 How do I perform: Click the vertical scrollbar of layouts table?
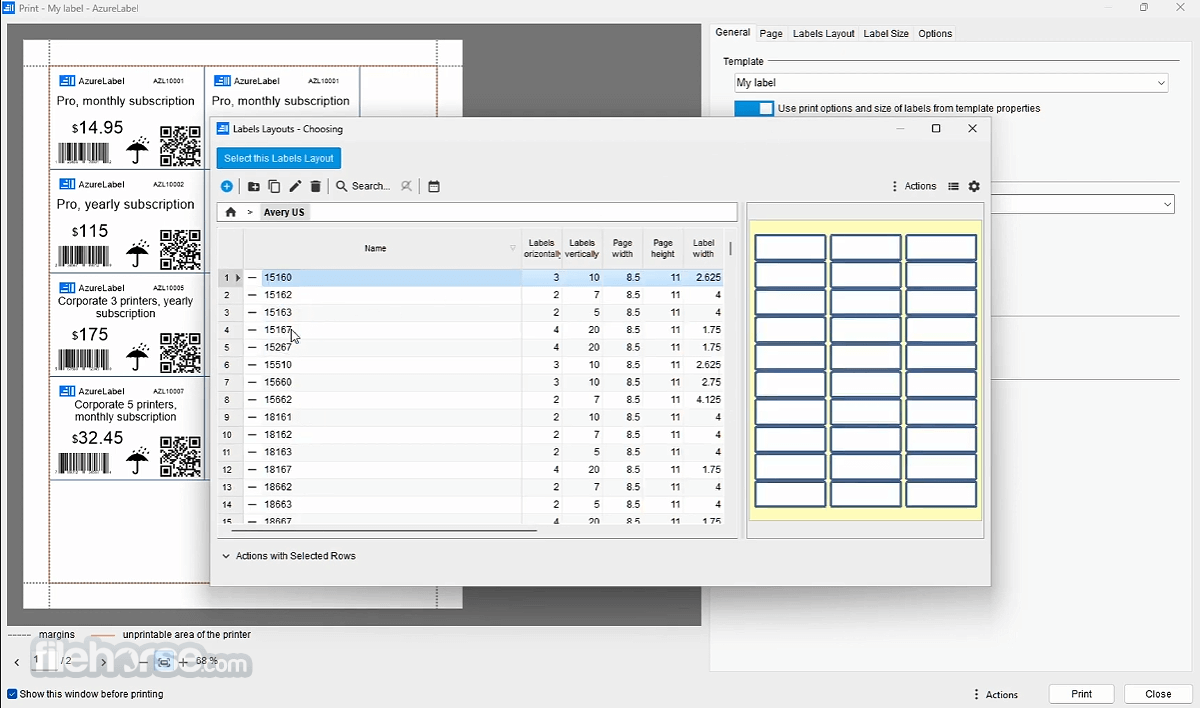[730, 248]
